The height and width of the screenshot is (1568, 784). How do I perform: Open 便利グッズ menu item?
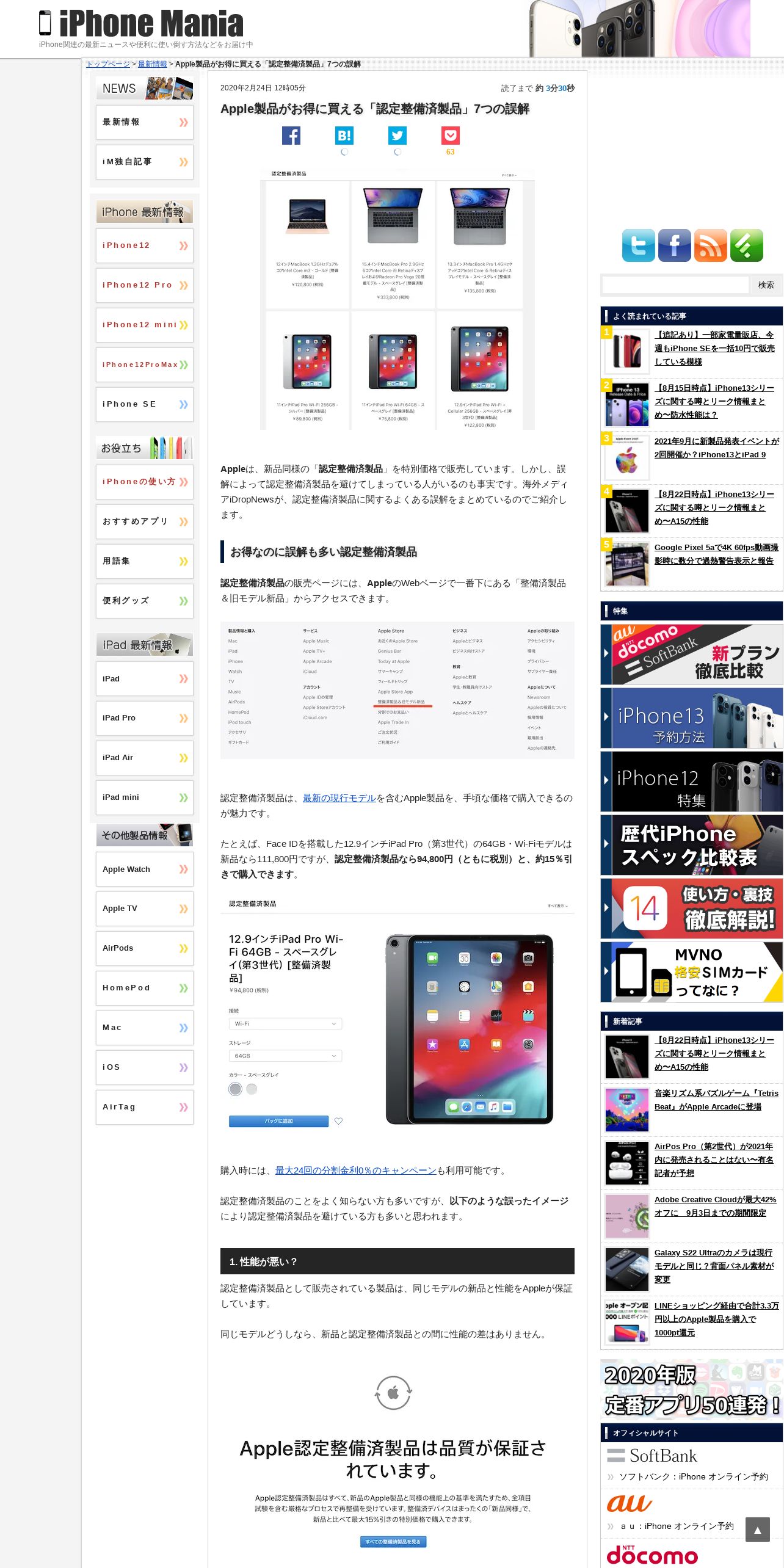[145, 601]
